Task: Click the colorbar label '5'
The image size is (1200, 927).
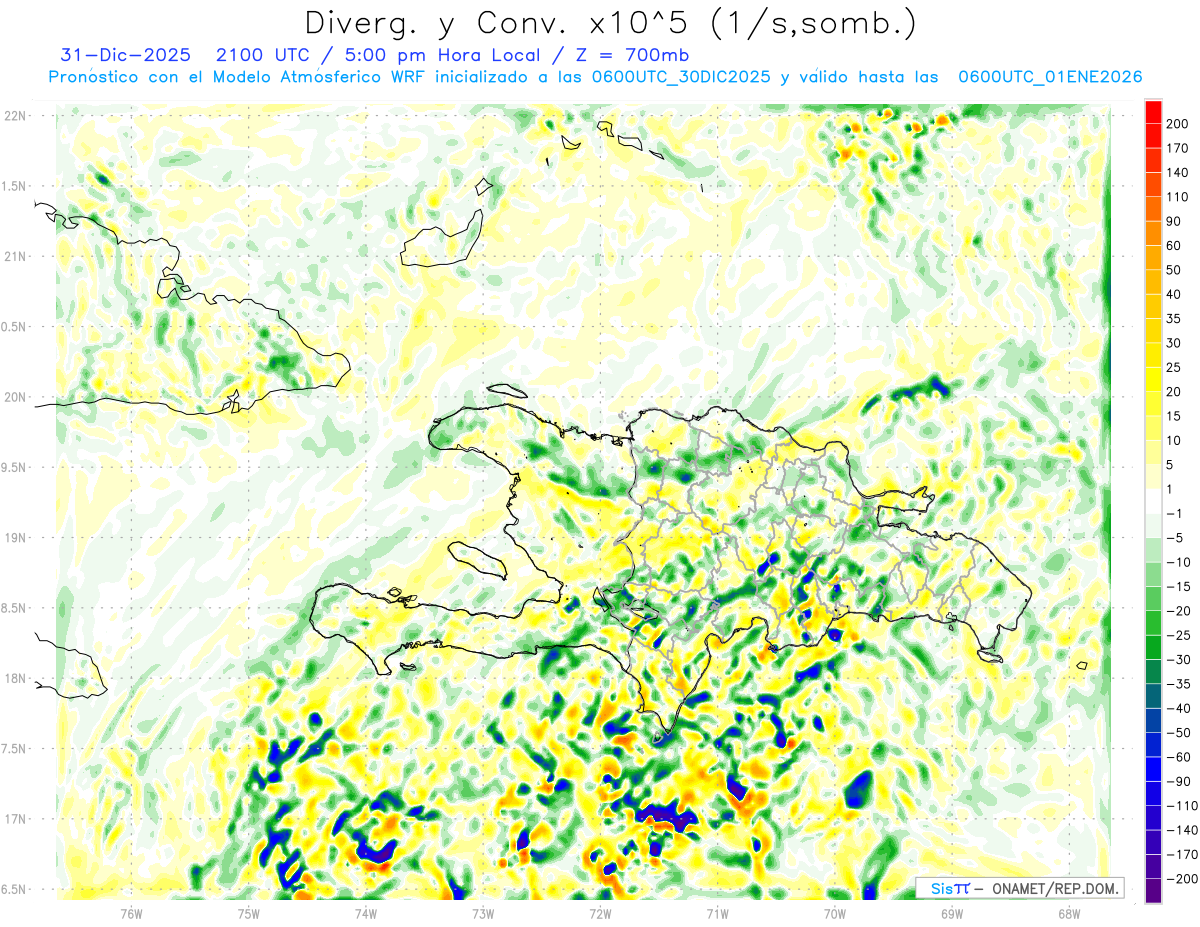Action: [x=1172, y=465]
